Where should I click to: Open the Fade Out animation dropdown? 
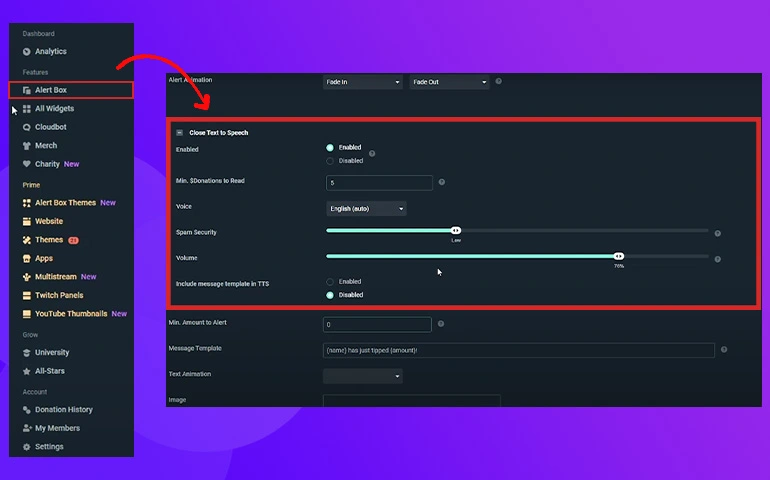pyautogui.click(x=449, y=82)
